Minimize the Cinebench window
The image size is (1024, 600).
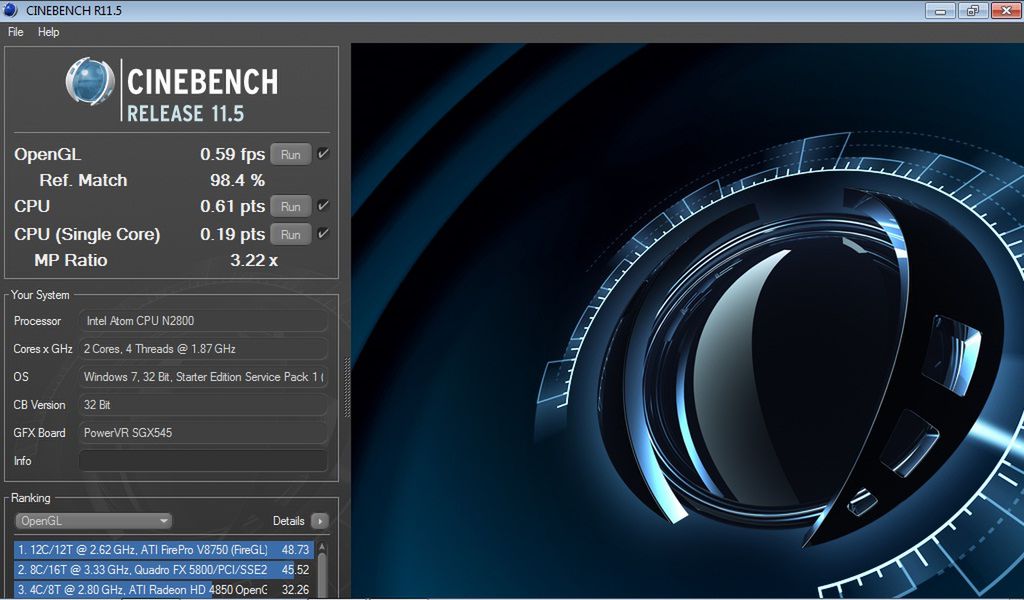point(940,10)
